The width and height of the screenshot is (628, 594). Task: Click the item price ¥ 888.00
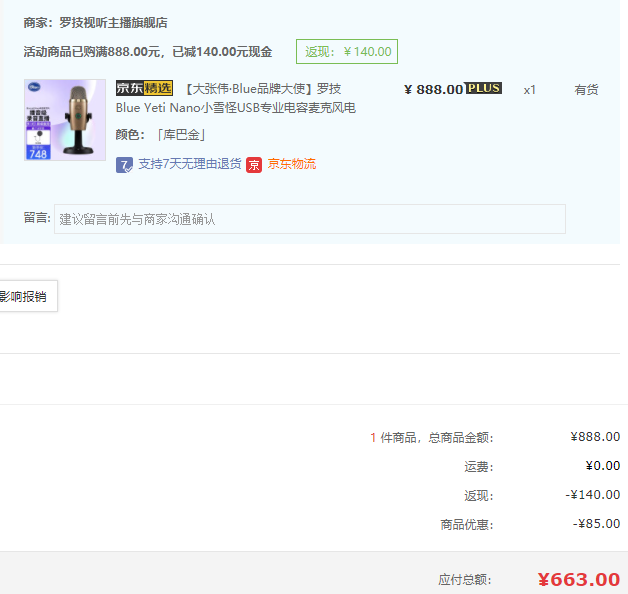(x=433, y=89)
